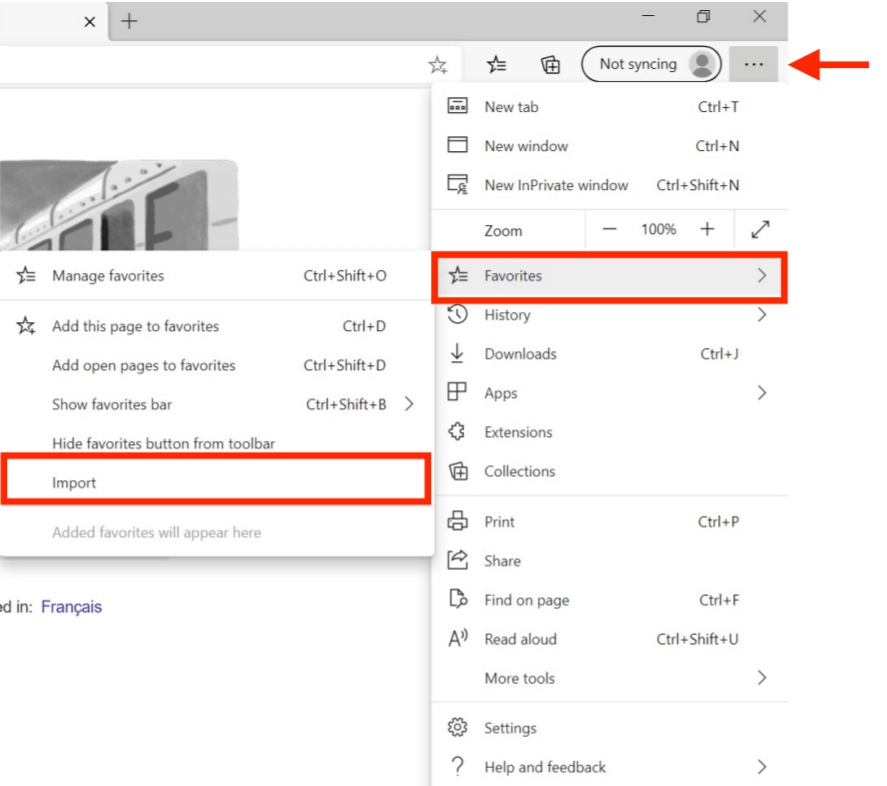Click the New window menu icon
The width and height of the screenshot is (887, 786).
point(457,145)
